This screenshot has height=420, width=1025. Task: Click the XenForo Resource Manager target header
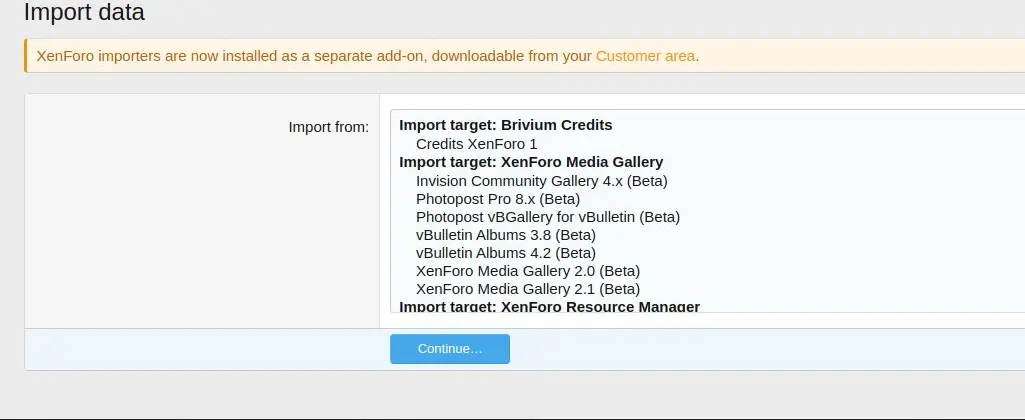tap(549, 306)
